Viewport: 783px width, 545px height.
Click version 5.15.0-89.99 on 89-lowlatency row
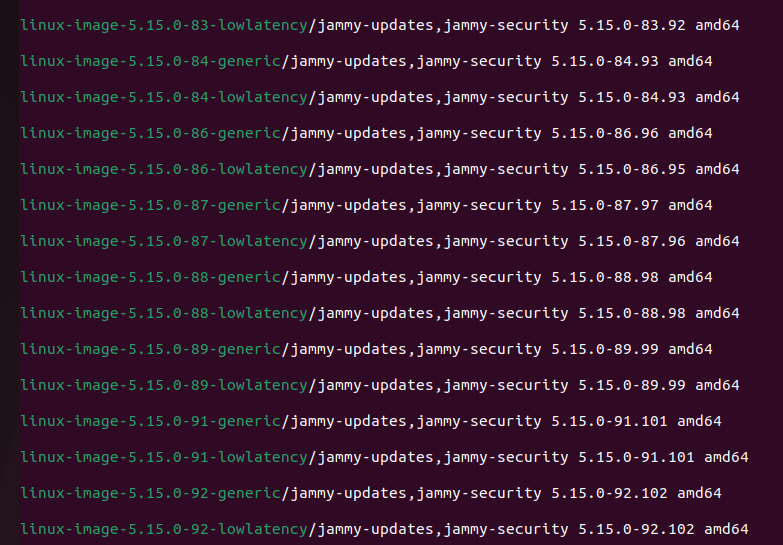(632, 385)
